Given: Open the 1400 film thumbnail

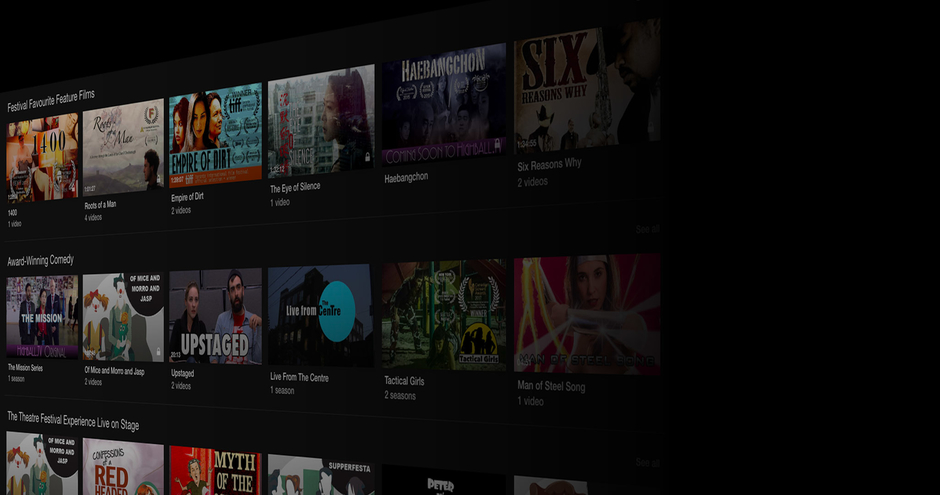Looking at the screenshot, I should pos(43,158).
